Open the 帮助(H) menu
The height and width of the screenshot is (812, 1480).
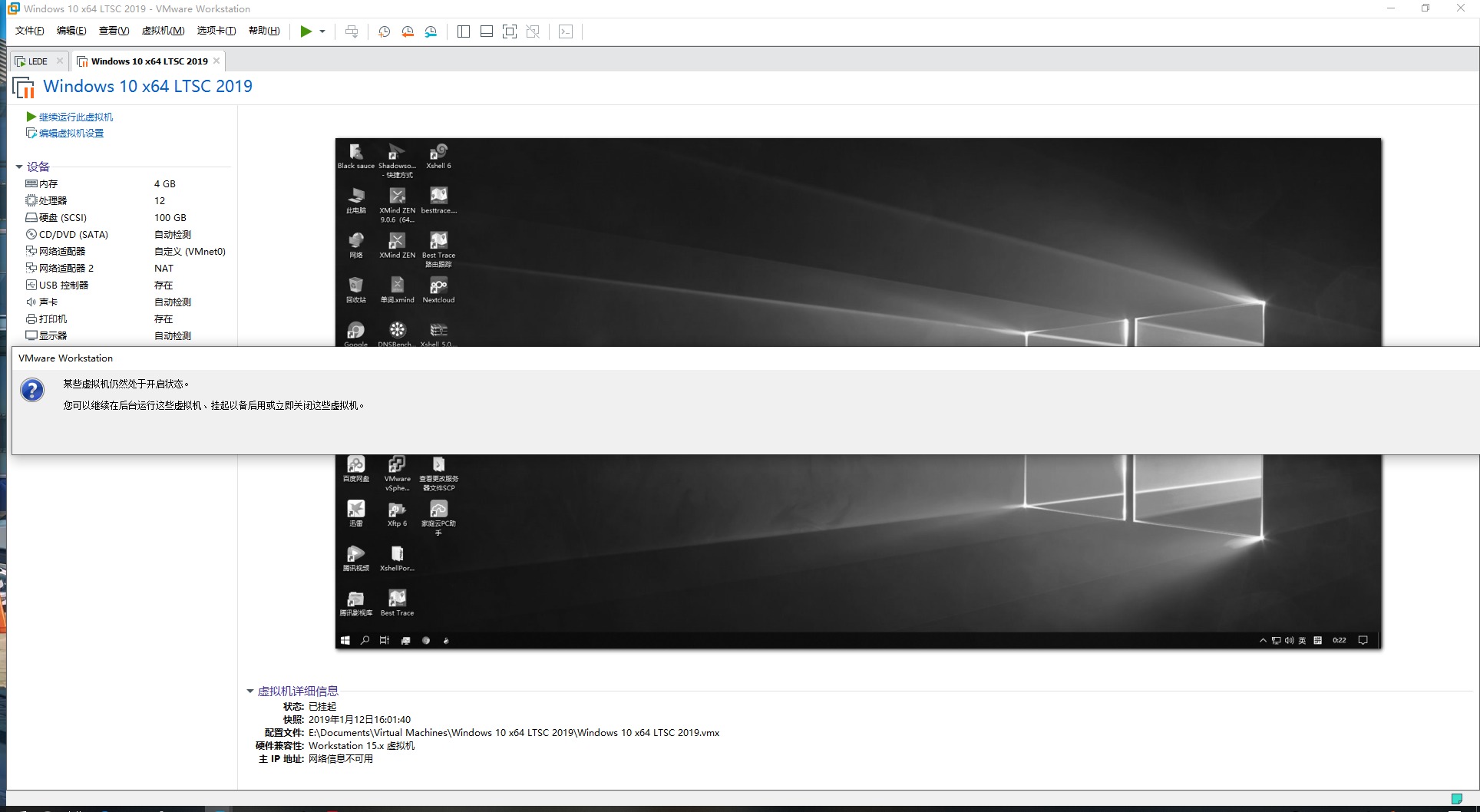click(264, 31)
